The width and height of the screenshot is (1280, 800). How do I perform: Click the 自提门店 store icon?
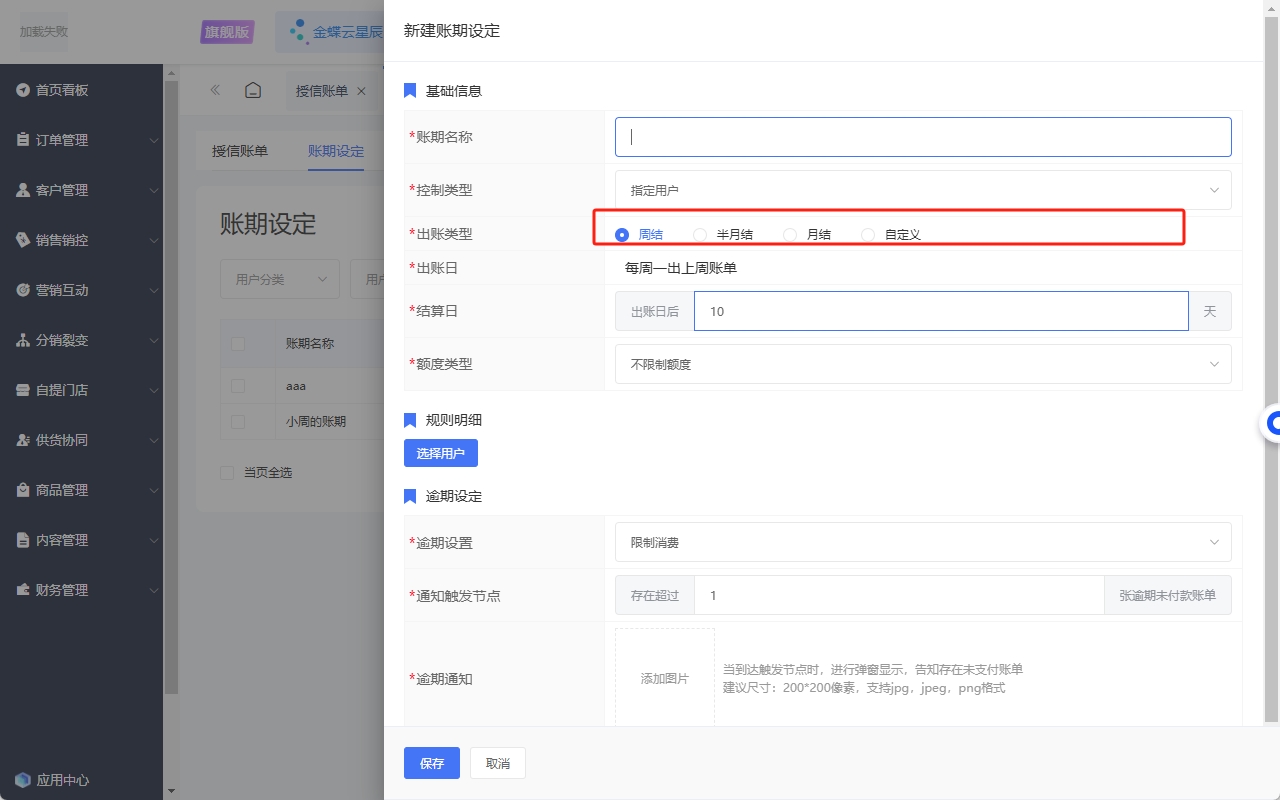tap(23, 390)
